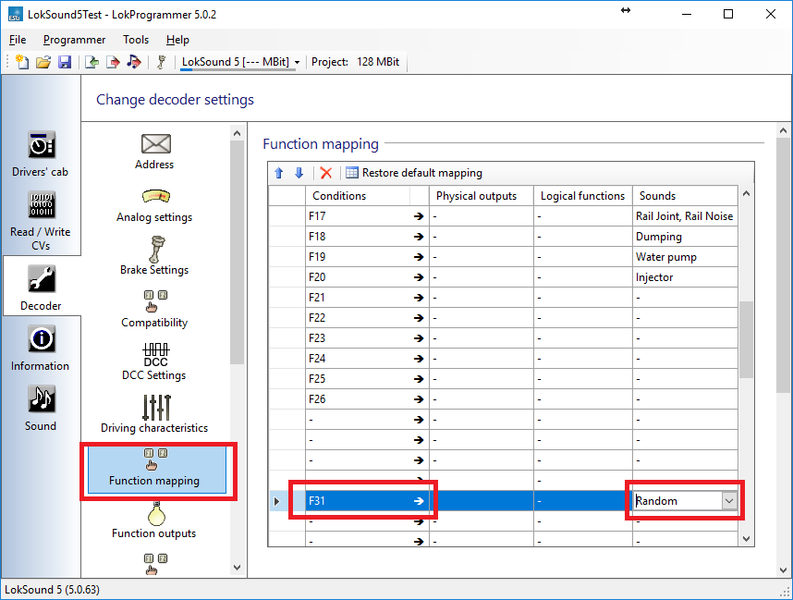Open Read / Write CVs panel
This screenshot has width=793, height=600.
(x=40, y=221)
